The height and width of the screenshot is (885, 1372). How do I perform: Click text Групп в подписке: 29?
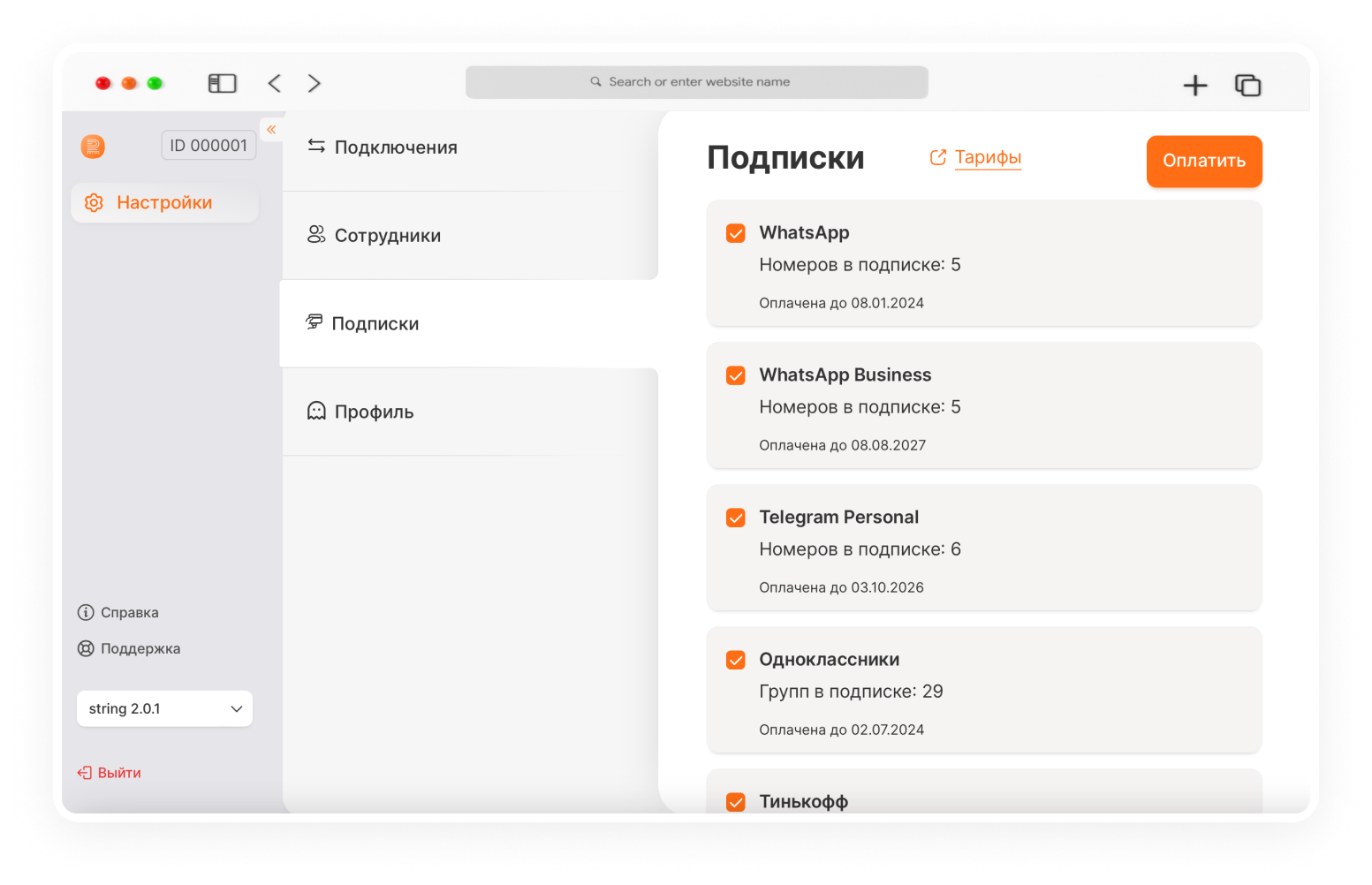[x=851, y=692]
